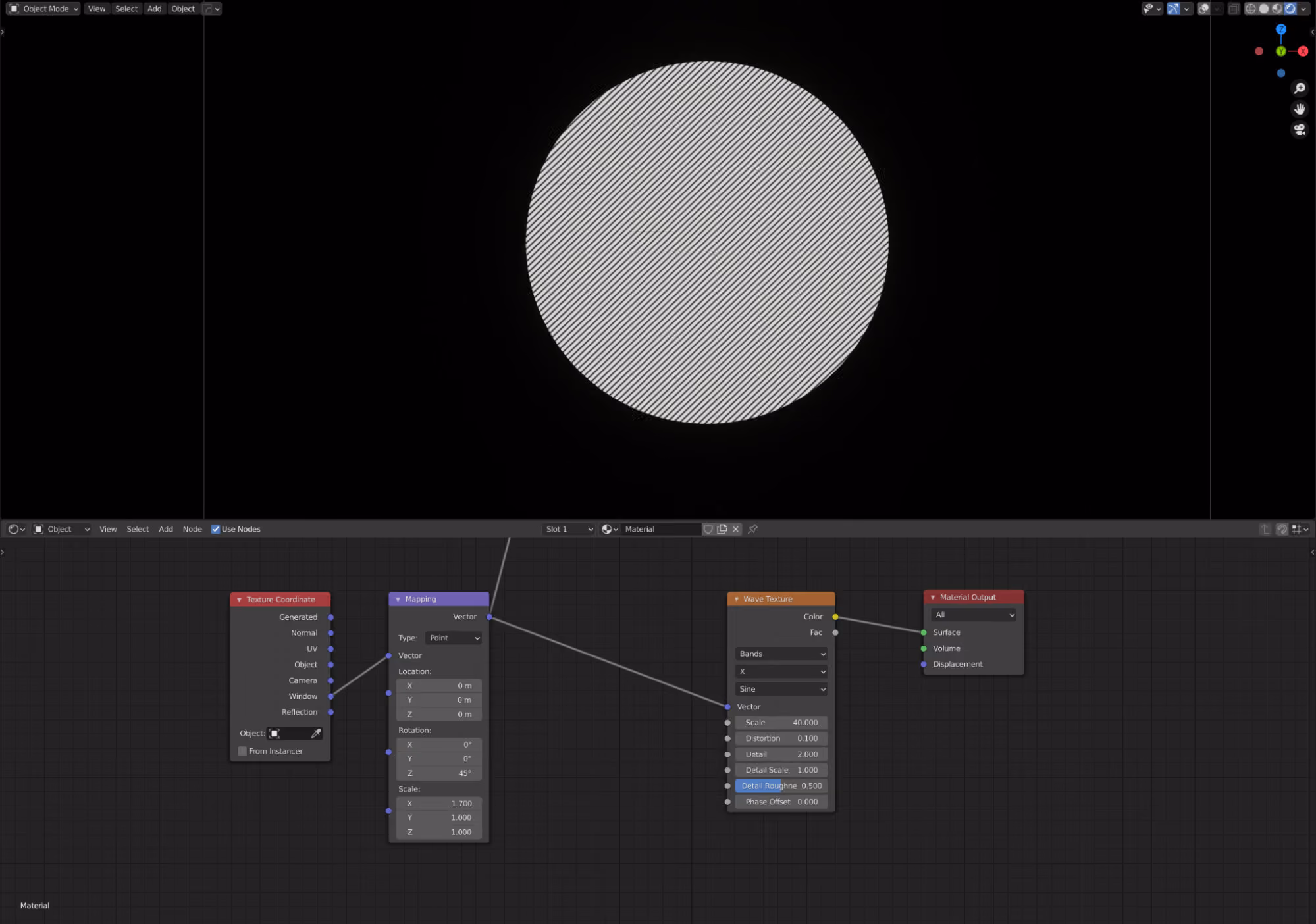Collapse the Material Output node
This screenshot has width=1316, height=924.
click(x=932, y=597)
